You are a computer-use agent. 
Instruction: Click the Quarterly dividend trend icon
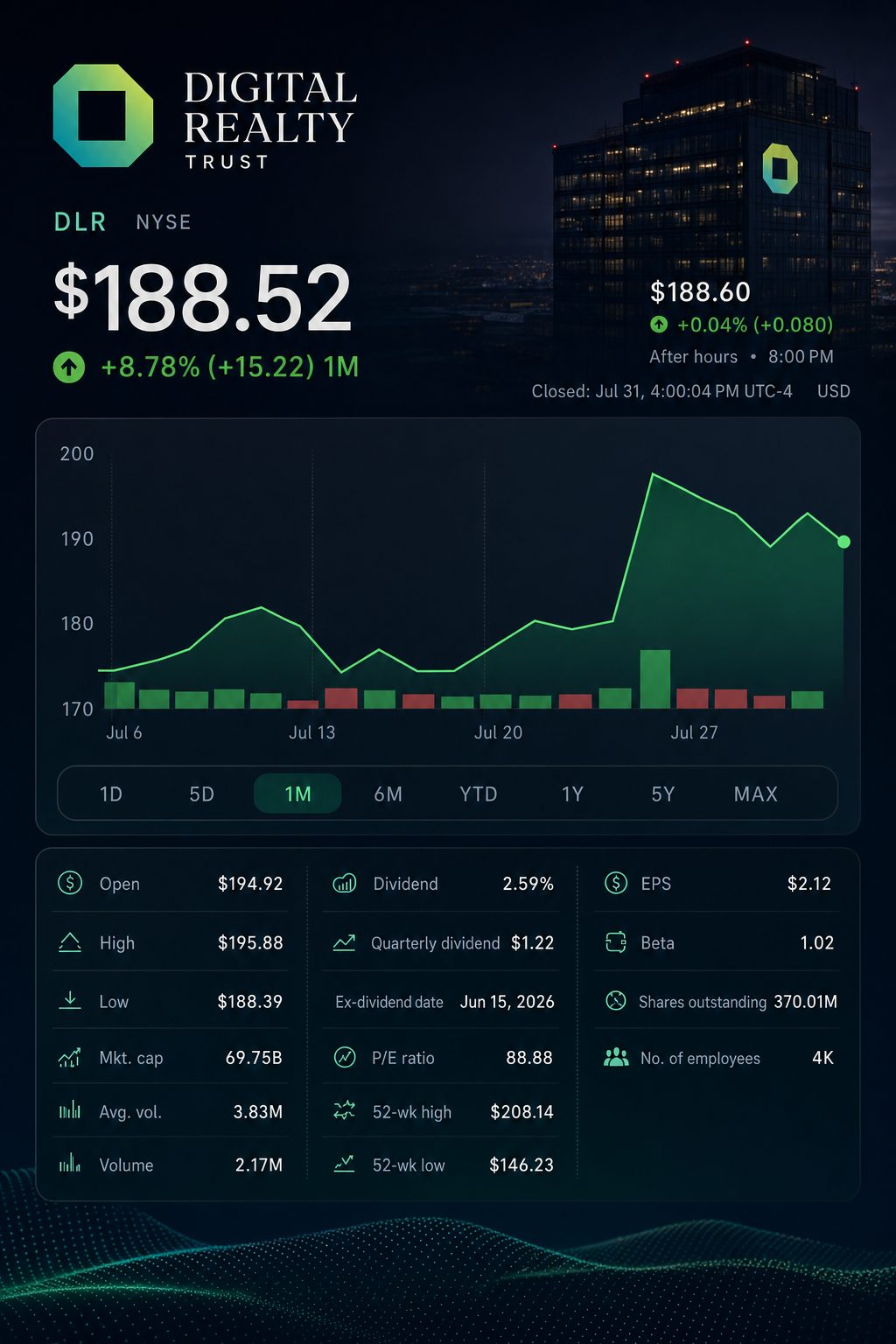345,942
